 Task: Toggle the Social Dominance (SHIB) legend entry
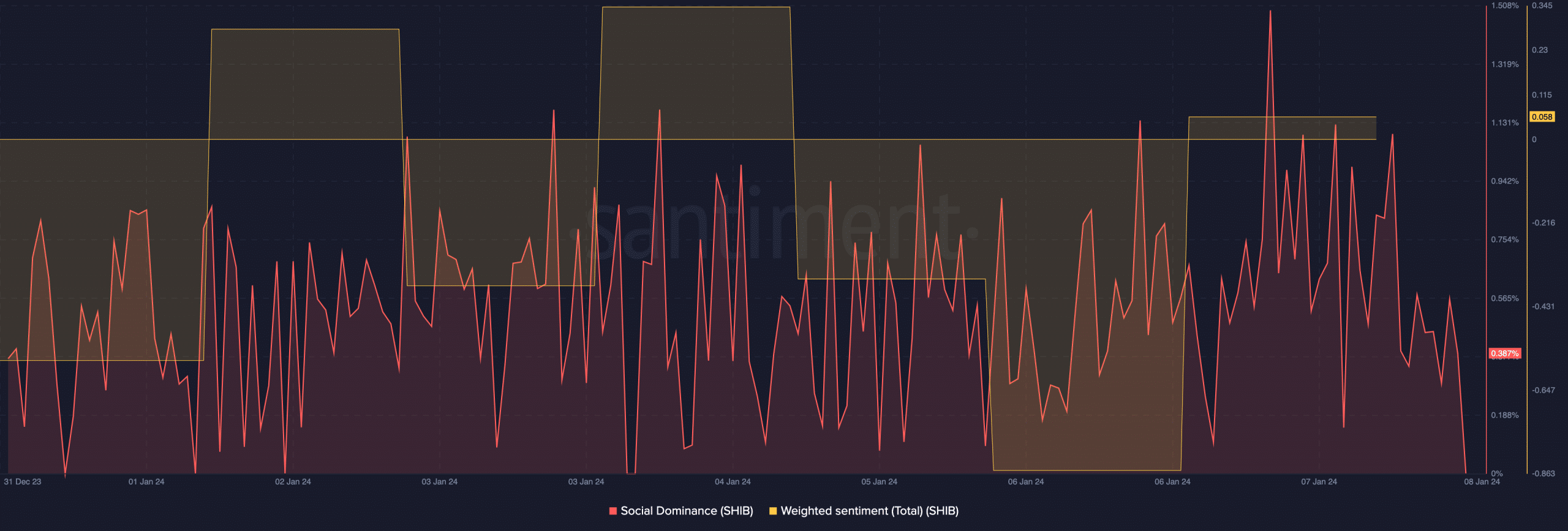point(681,511)
